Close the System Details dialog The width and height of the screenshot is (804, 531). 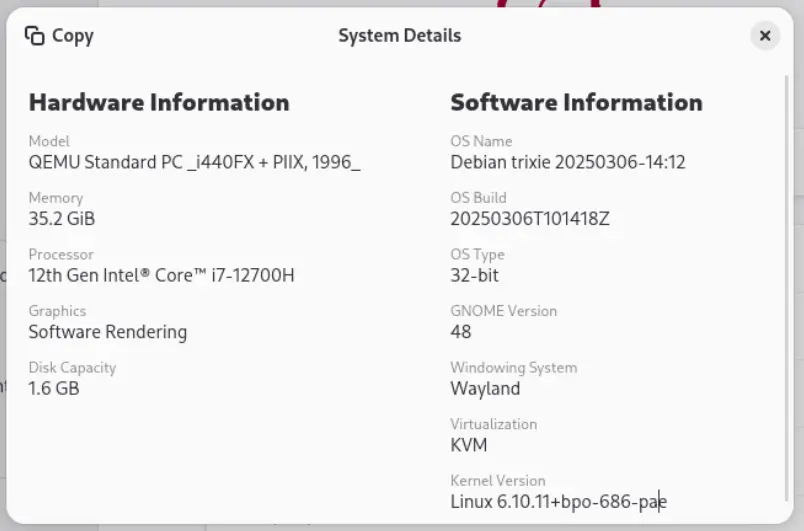[x=765, y=35]
